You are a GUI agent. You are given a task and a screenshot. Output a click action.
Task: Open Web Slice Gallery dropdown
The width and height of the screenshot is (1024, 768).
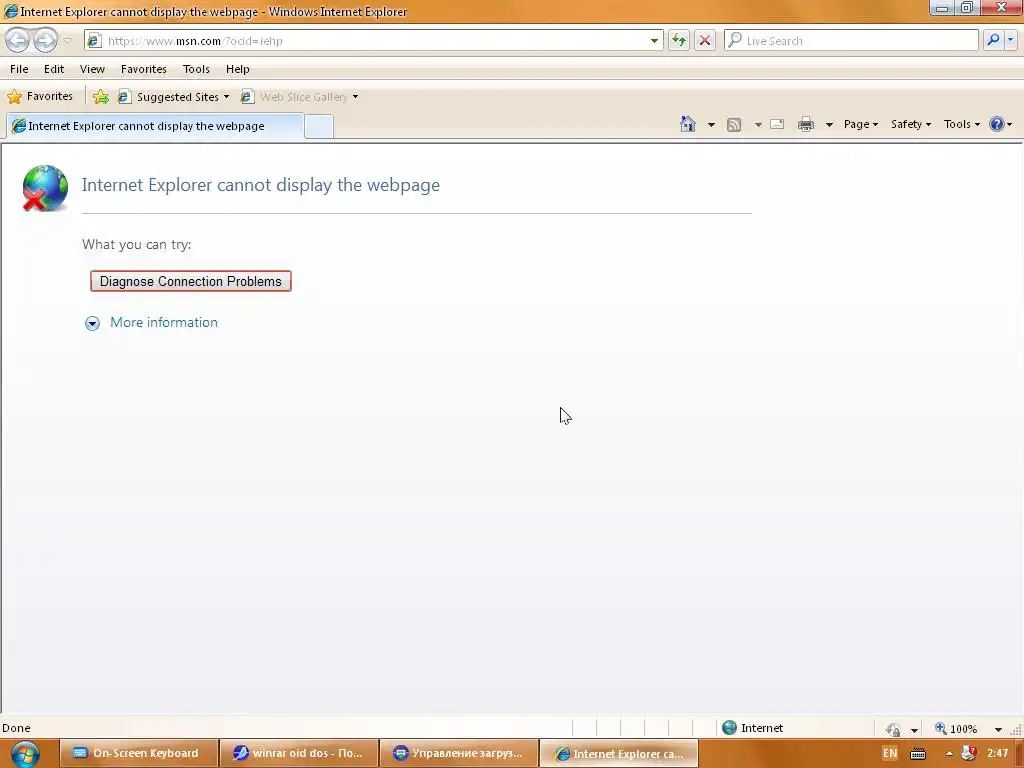click(x=300, y=97)
